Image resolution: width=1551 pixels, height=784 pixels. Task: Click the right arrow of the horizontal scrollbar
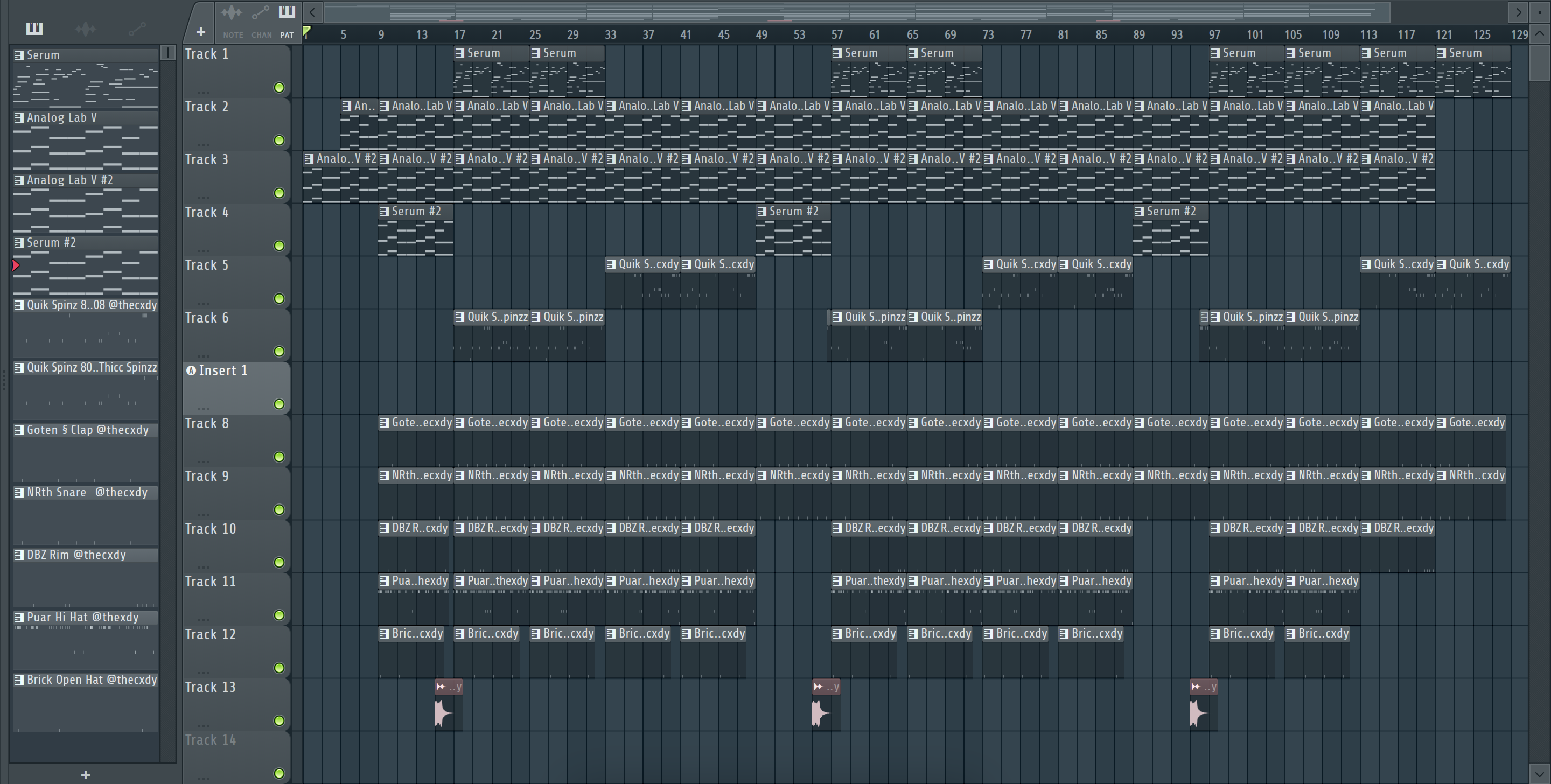pos(1518,11)
